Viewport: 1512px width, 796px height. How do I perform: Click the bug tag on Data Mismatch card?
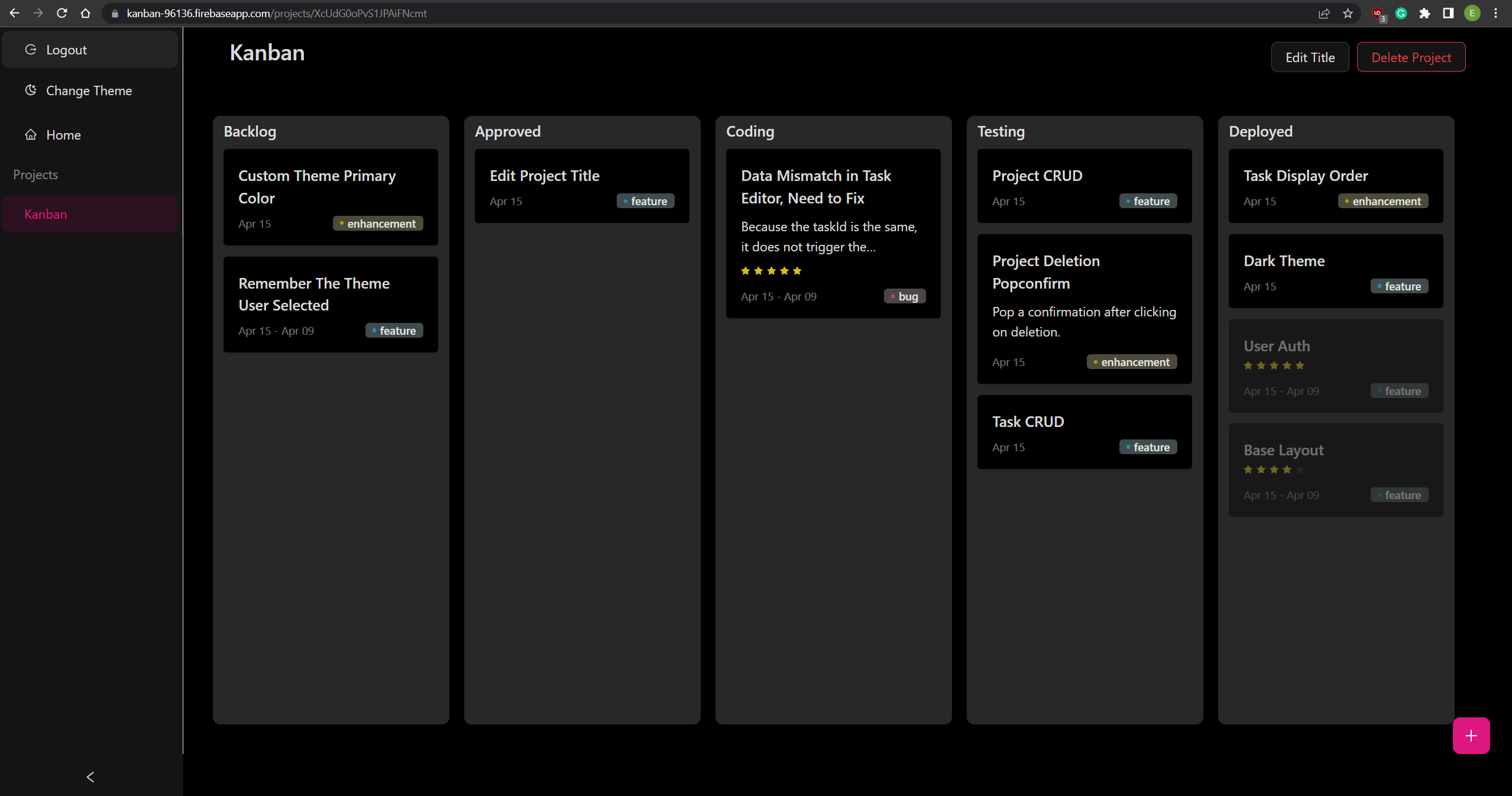pos(904,296)
